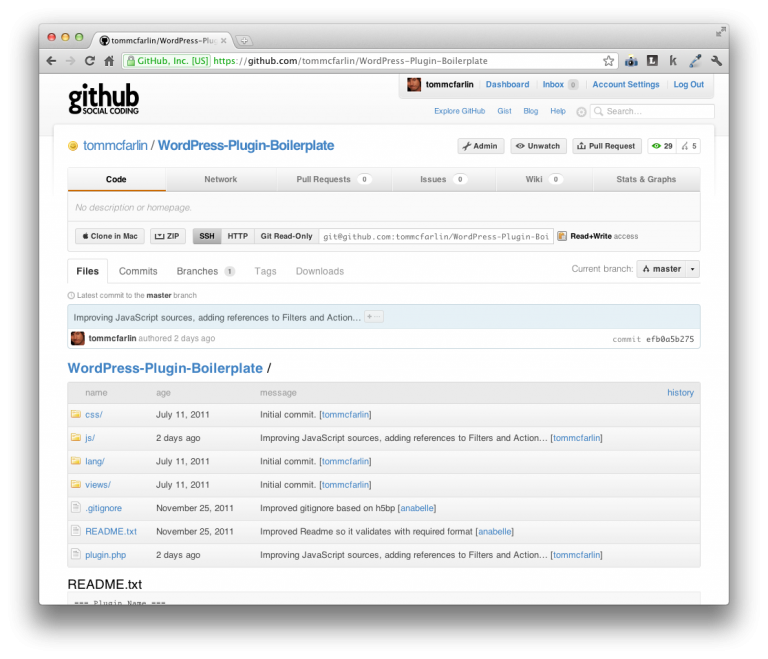
Task: Select Git Read-Only clone protocol
Action: tap(287, 236)
